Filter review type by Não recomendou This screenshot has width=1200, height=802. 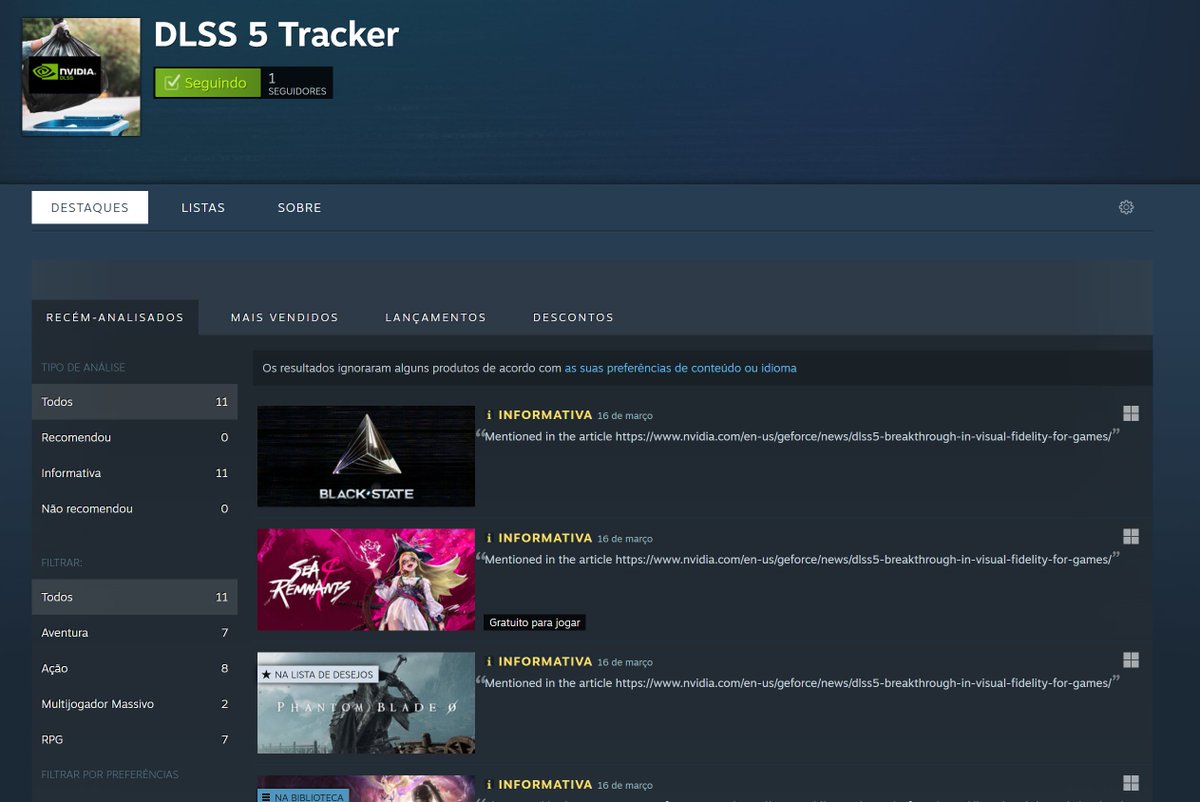(x=135, y=509)
